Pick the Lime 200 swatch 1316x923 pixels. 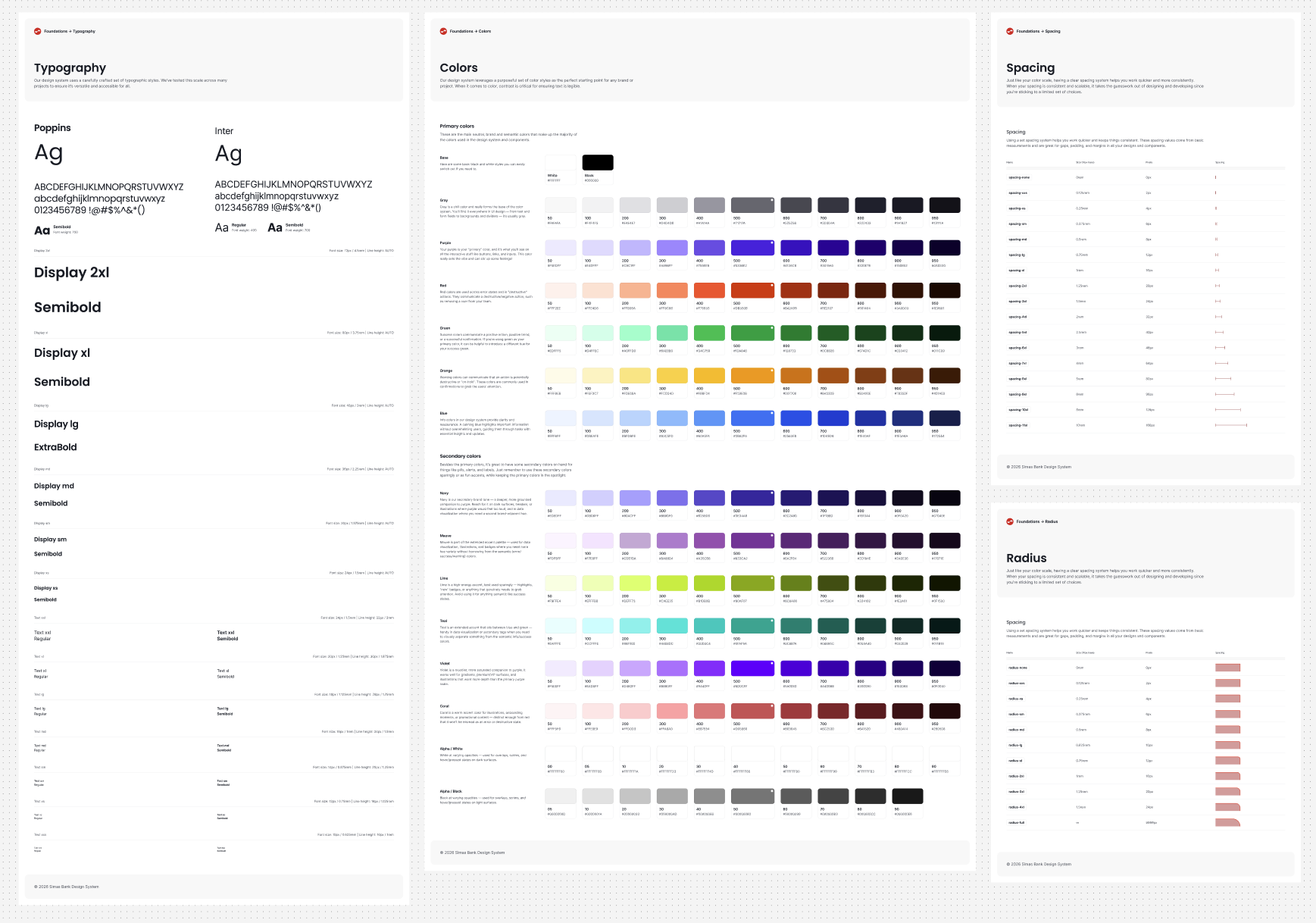click(636, 583)
